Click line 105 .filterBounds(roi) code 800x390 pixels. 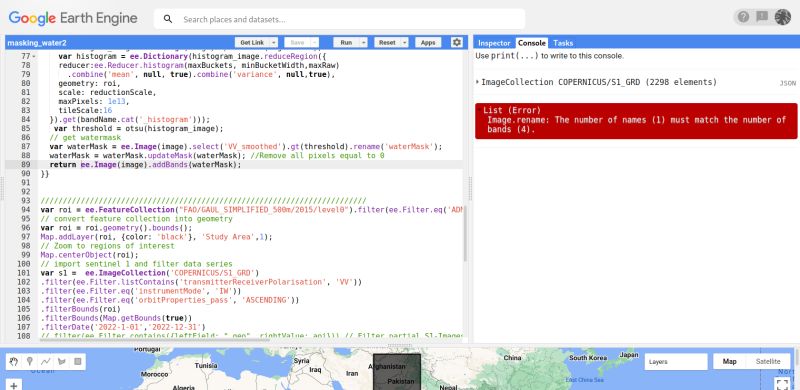pos(81,309)
